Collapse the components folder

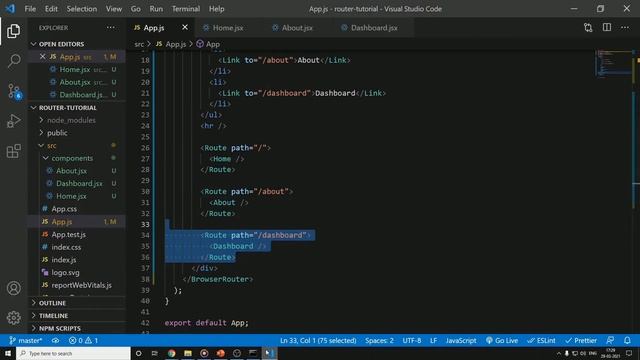click(72, 158)
